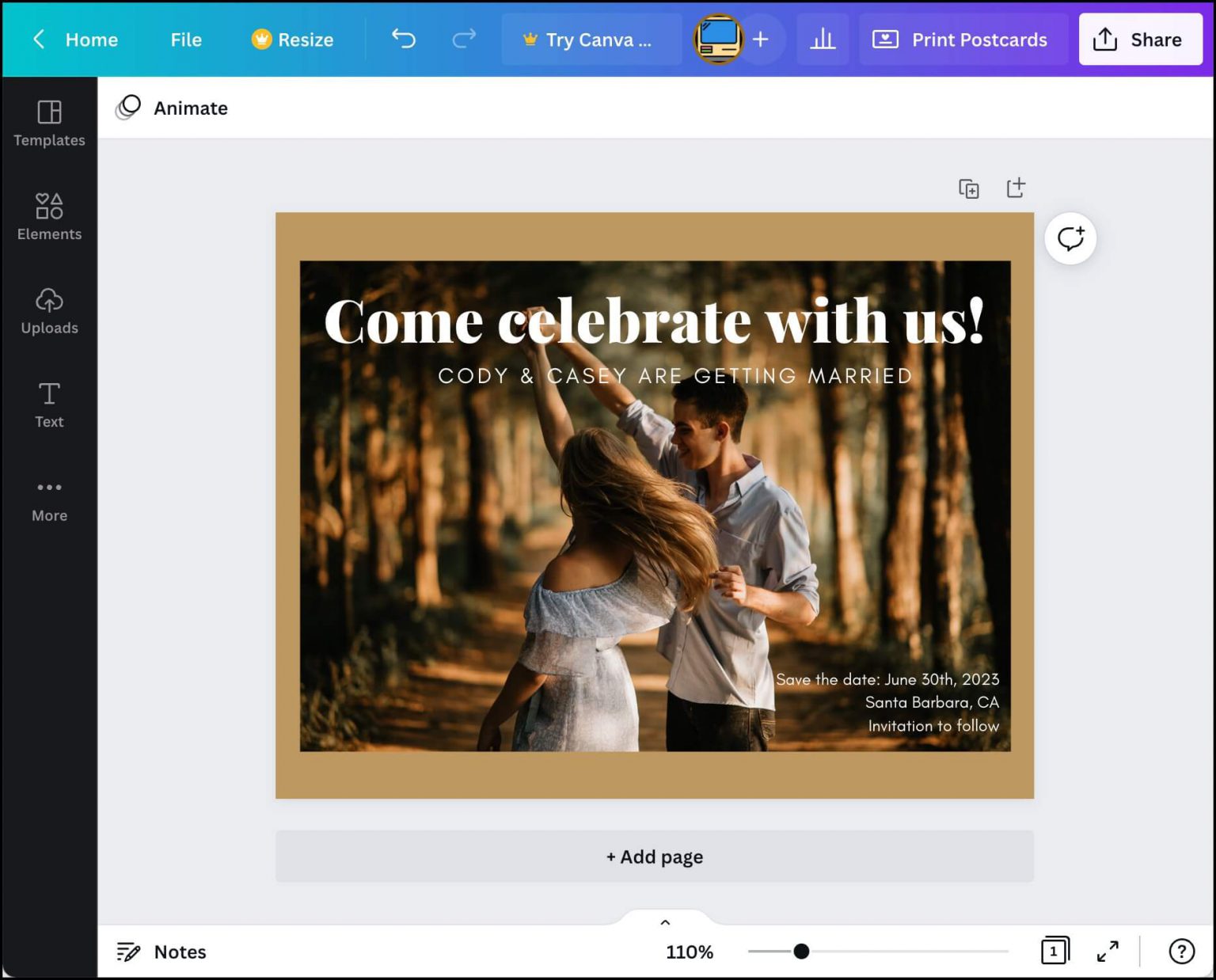
Task: Add a comment on the design
Action: coord(1070,237)
